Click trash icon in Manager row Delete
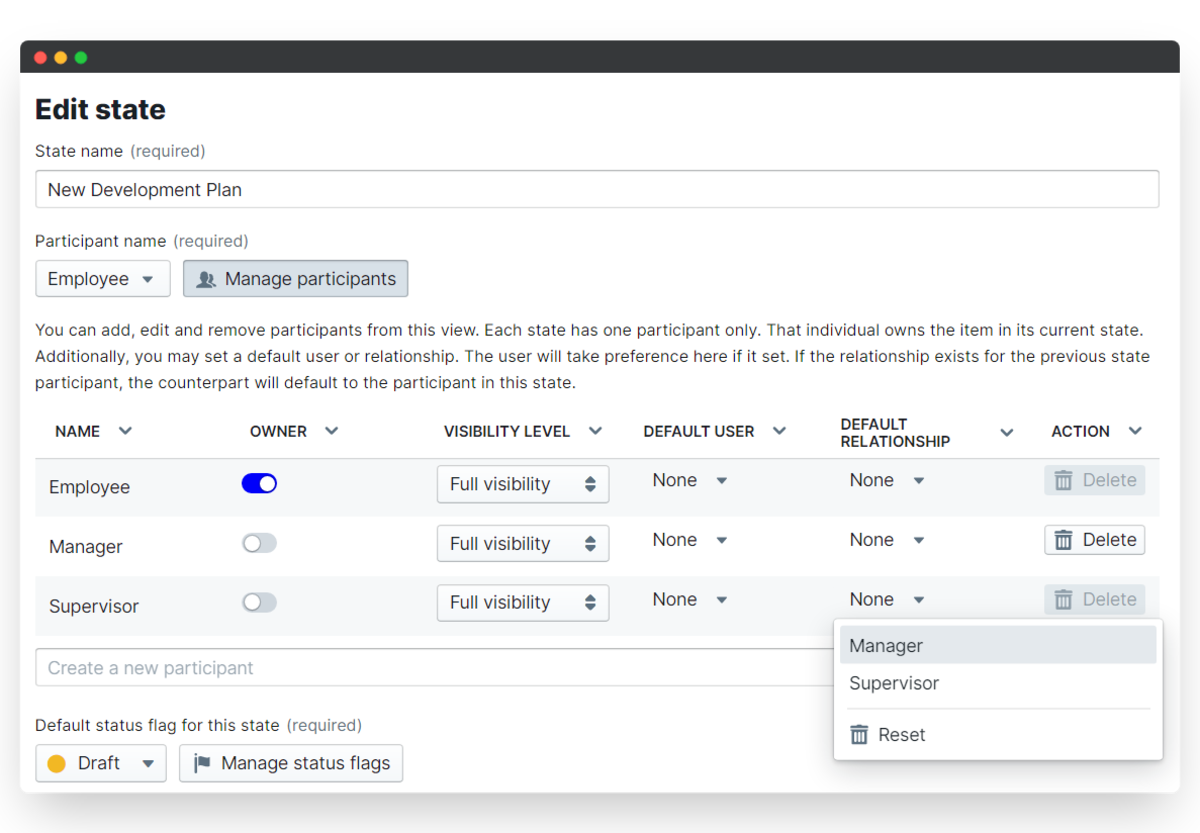Image resolution: width=1200 pixels, height=833 pixels. [x=1064, y=540]
